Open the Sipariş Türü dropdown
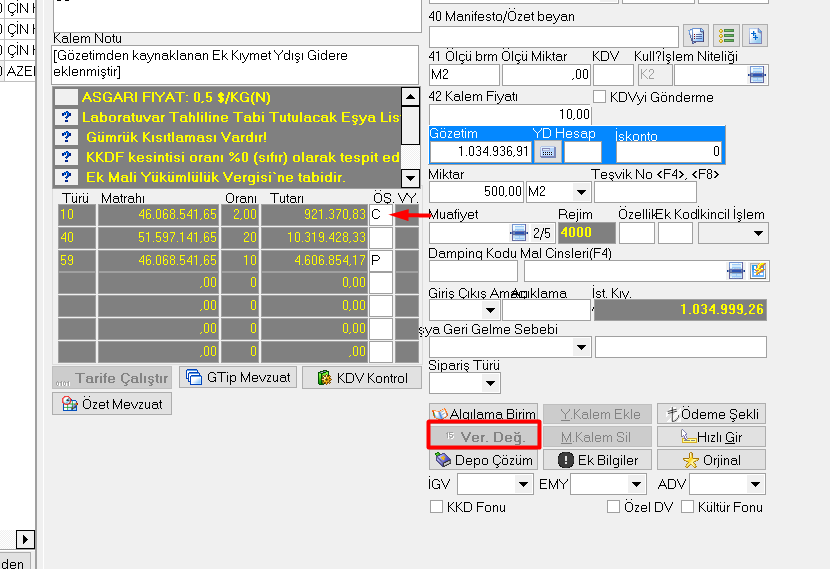 (490, 383)
